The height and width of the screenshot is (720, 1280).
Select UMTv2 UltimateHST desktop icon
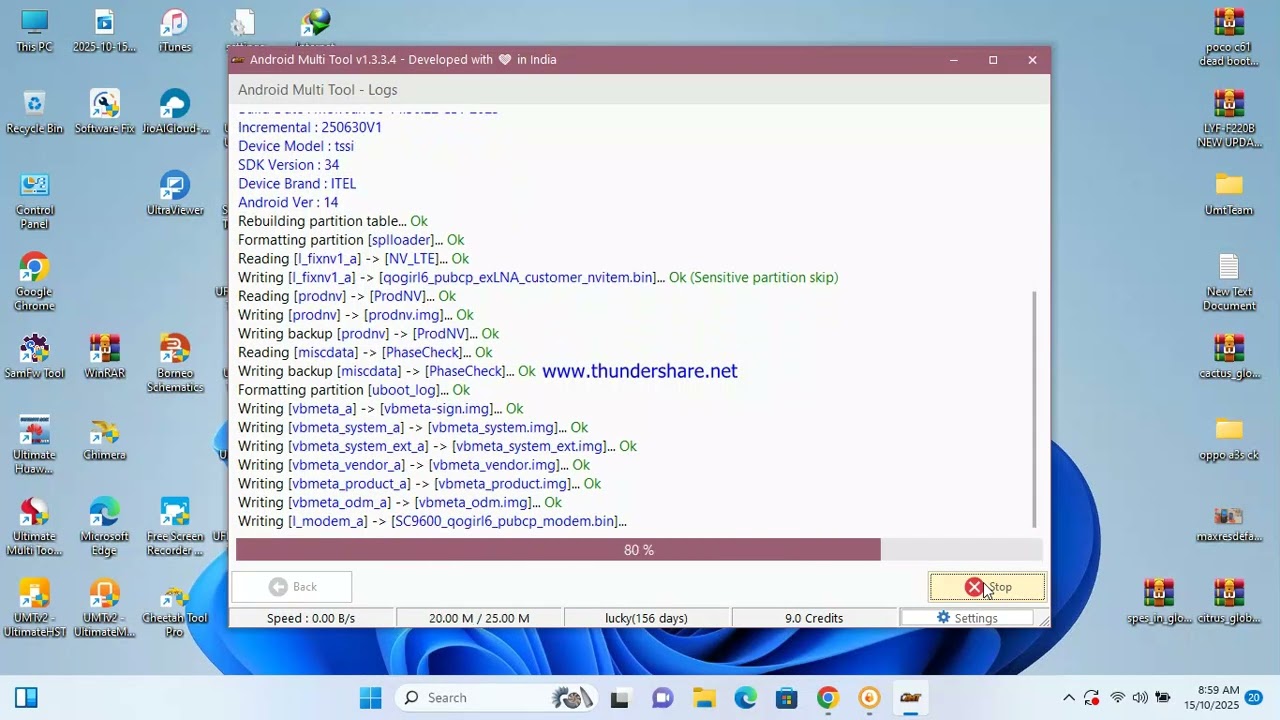[34, 608]
